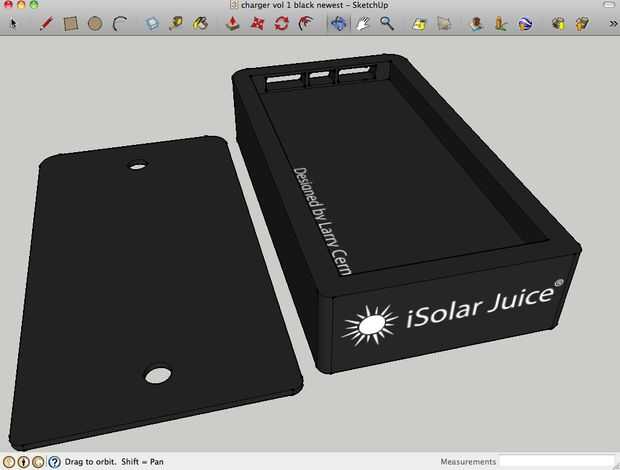Toggle the toolbar pill button in title bar
Viewport: 620px width, 470px height.
click(x=610, y=4)
